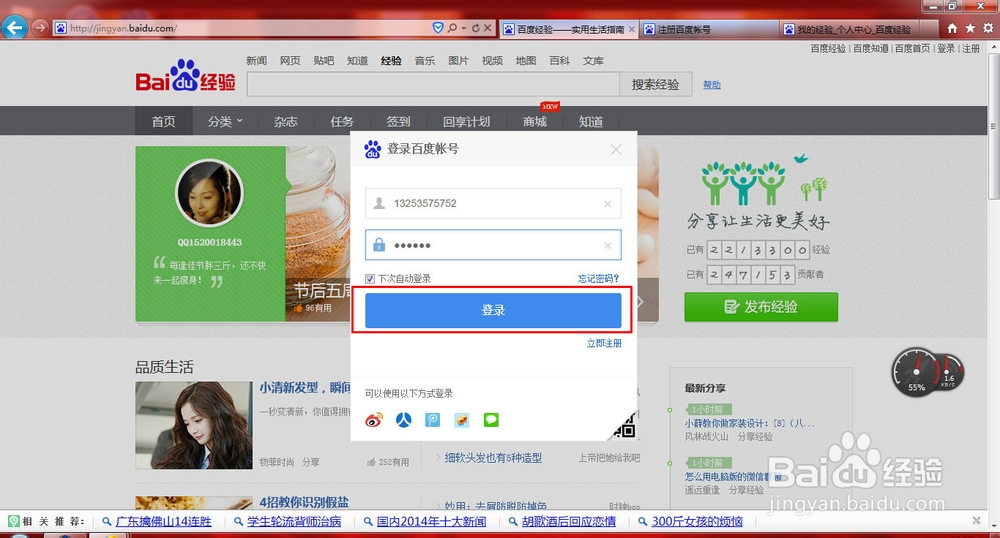The height and width of the screenshot is (538, 1000).
Task: Open the 地图 link above the search box
Action: (526, 61)
